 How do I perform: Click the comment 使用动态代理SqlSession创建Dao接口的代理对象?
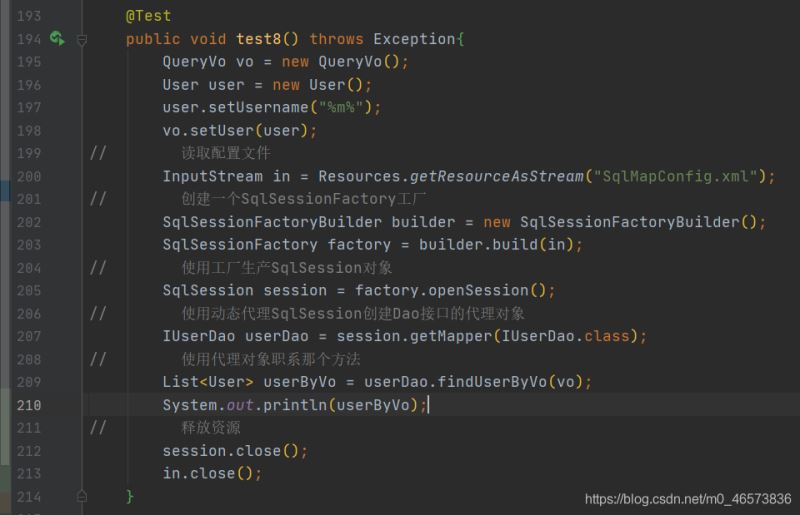tap(353, 313)
